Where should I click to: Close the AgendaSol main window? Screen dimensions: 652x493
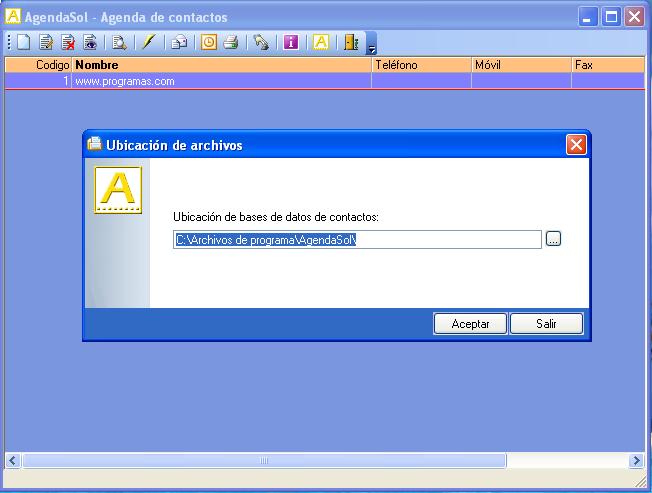tap(635, 17)
